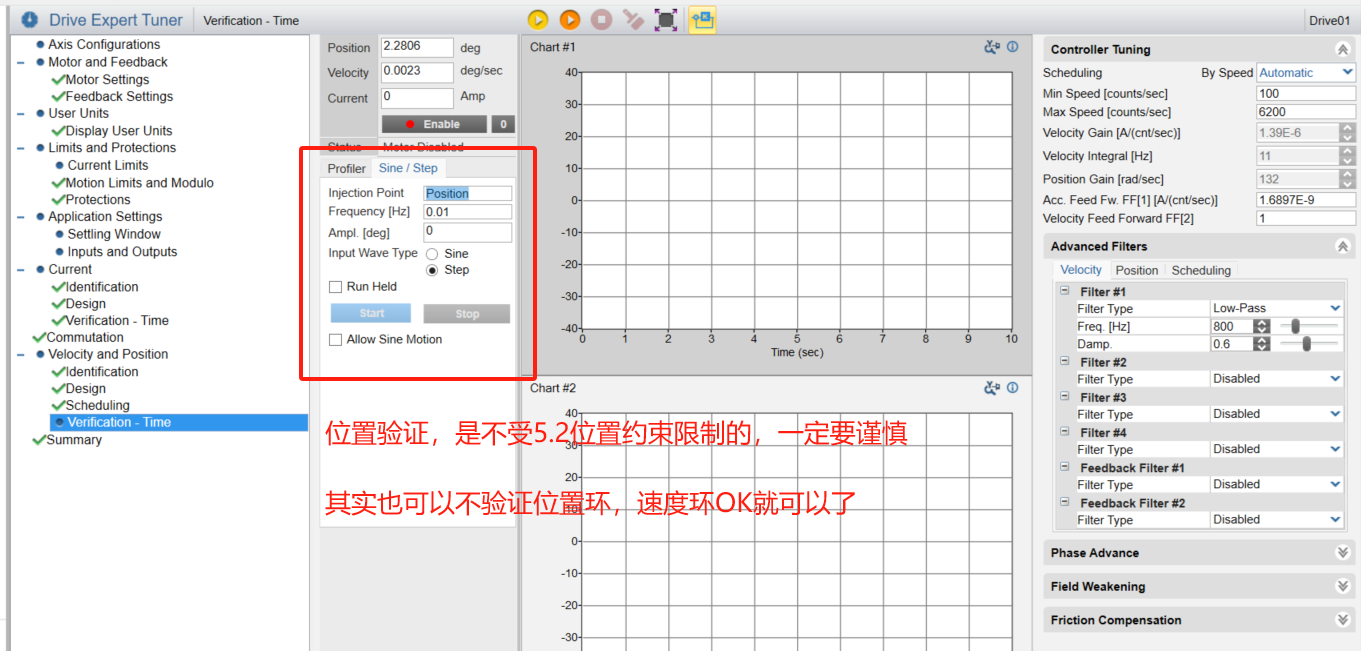Screen dimensions: 1361x651
Task: Switch to the Sine / Step tab
Action: pyautogui.click(x=408, y=168)
